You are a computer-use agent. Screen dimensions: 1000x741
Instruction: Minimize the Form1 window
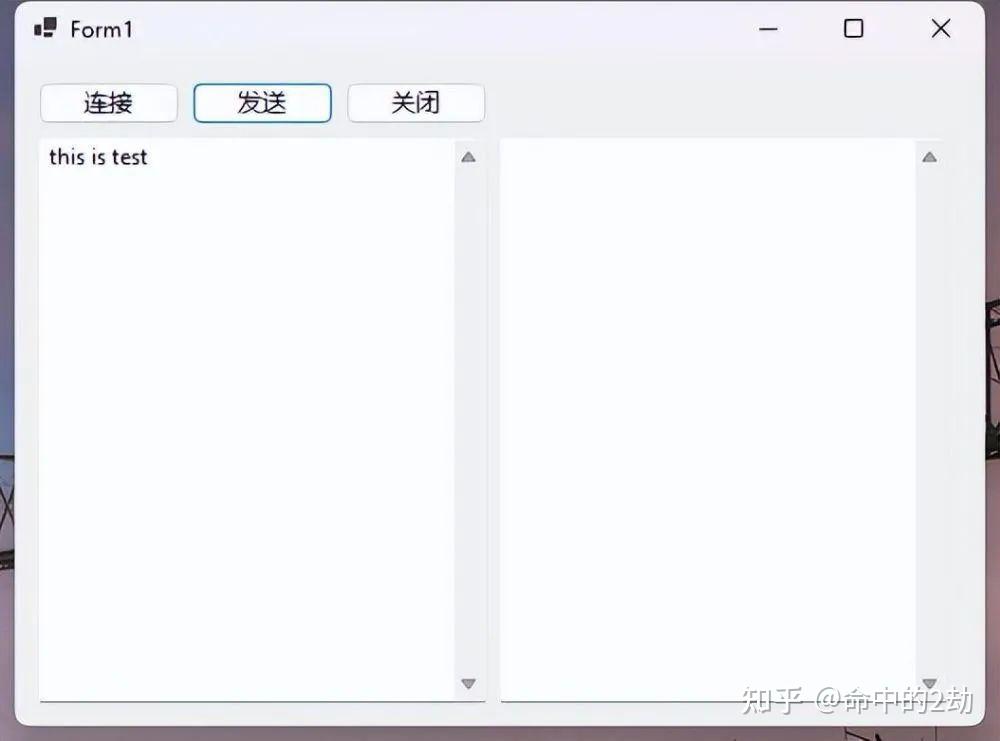click(x=768, y=29)
